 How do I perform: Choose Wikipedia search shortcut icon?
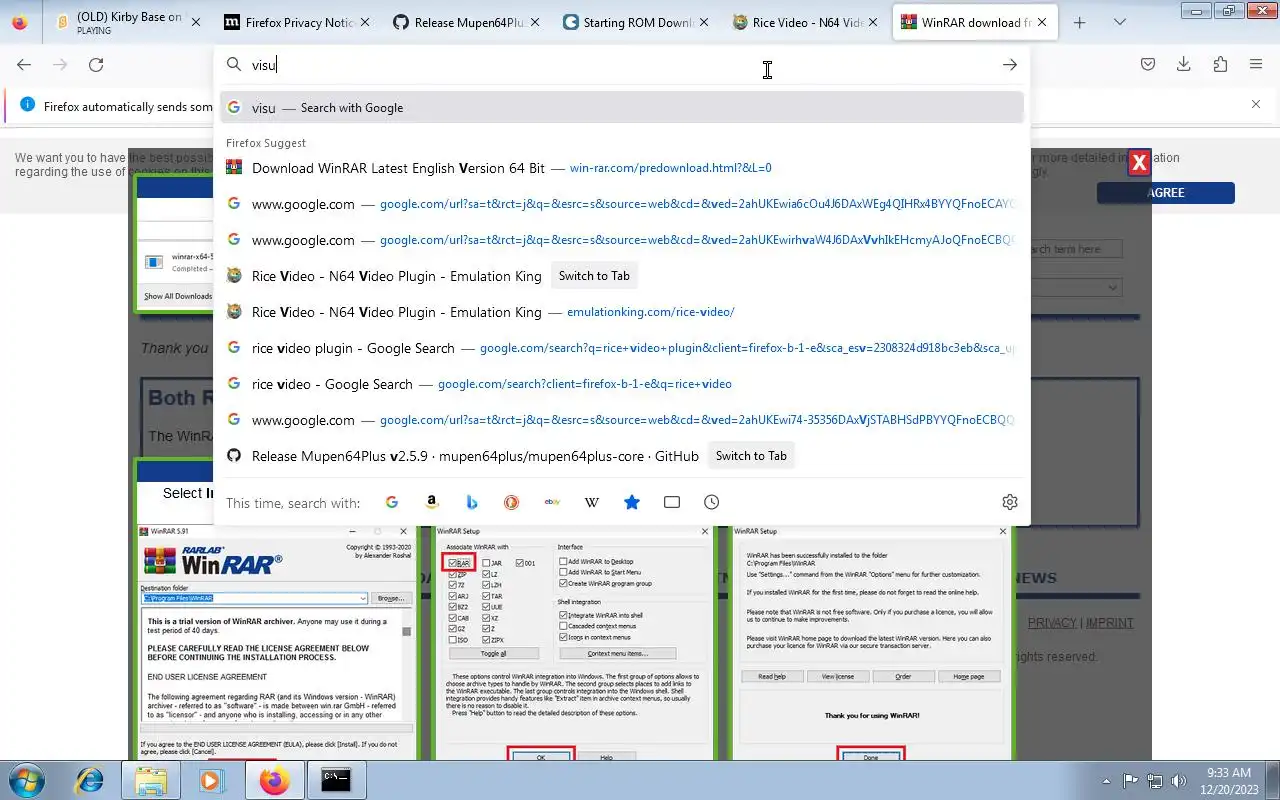tap(592, 502)
